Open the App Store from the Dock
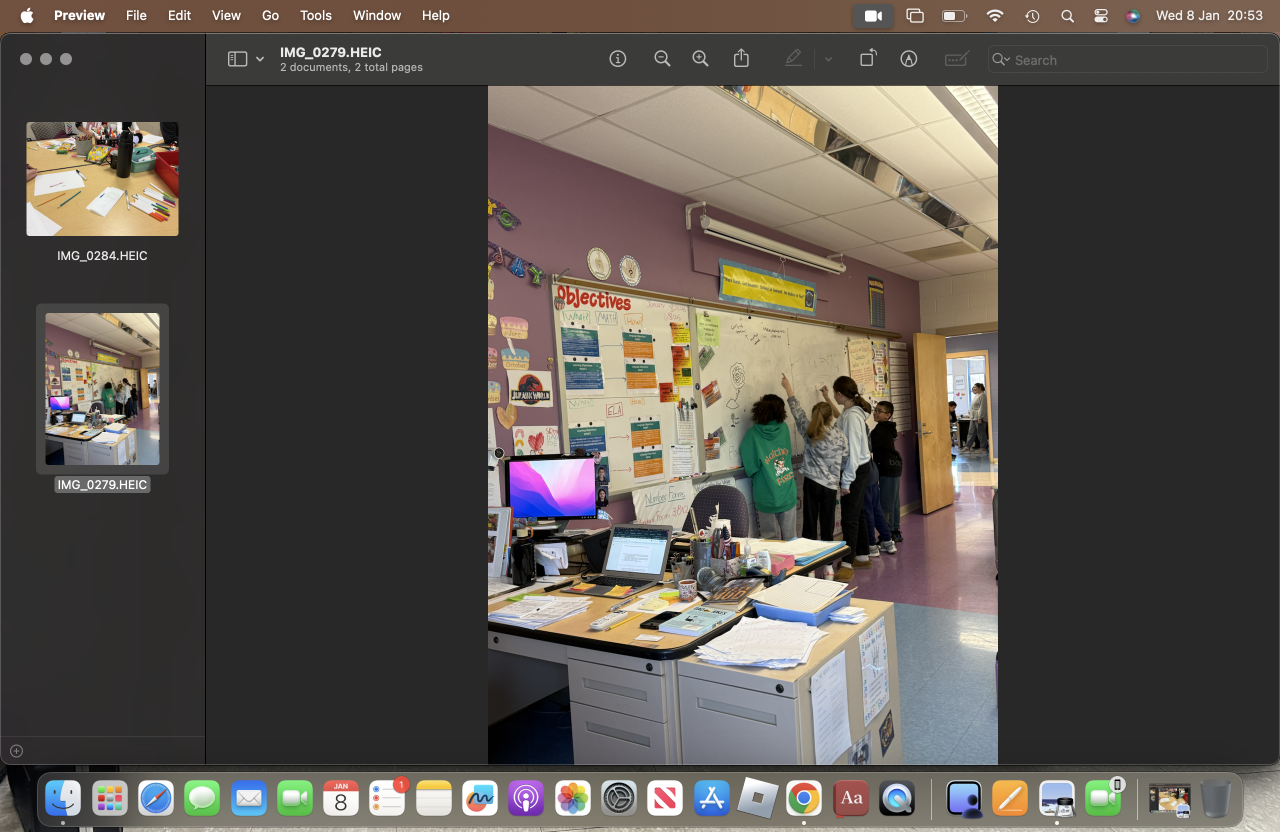Screen dimensions: 1280x832 pos(712,798)
